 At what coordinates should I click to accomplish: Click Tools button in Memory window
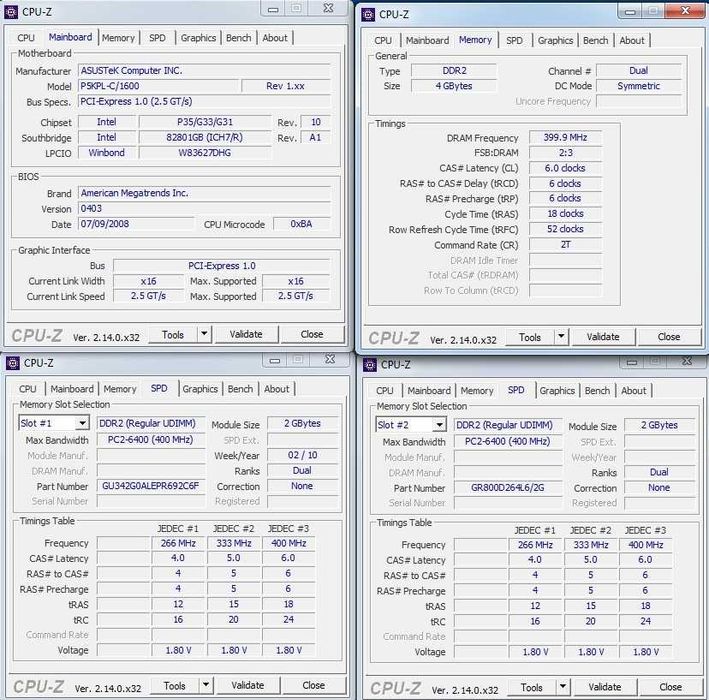tap(530, 337)
